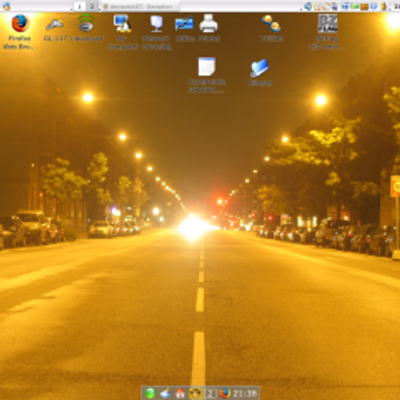Click the 23:38 clock in bottom dock
This screenshot has height=400, width=400.
point(245,394)
